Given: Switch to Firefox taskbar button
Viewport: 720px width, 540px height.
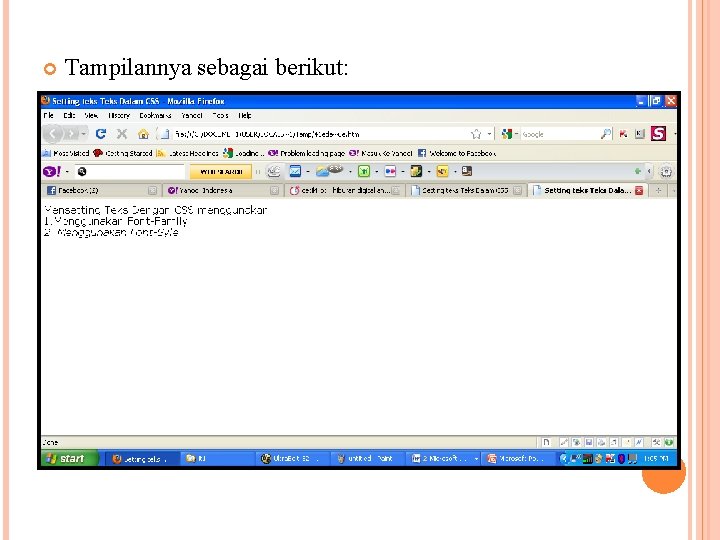Looking at the screenshot, I should [x=141, y=459].
